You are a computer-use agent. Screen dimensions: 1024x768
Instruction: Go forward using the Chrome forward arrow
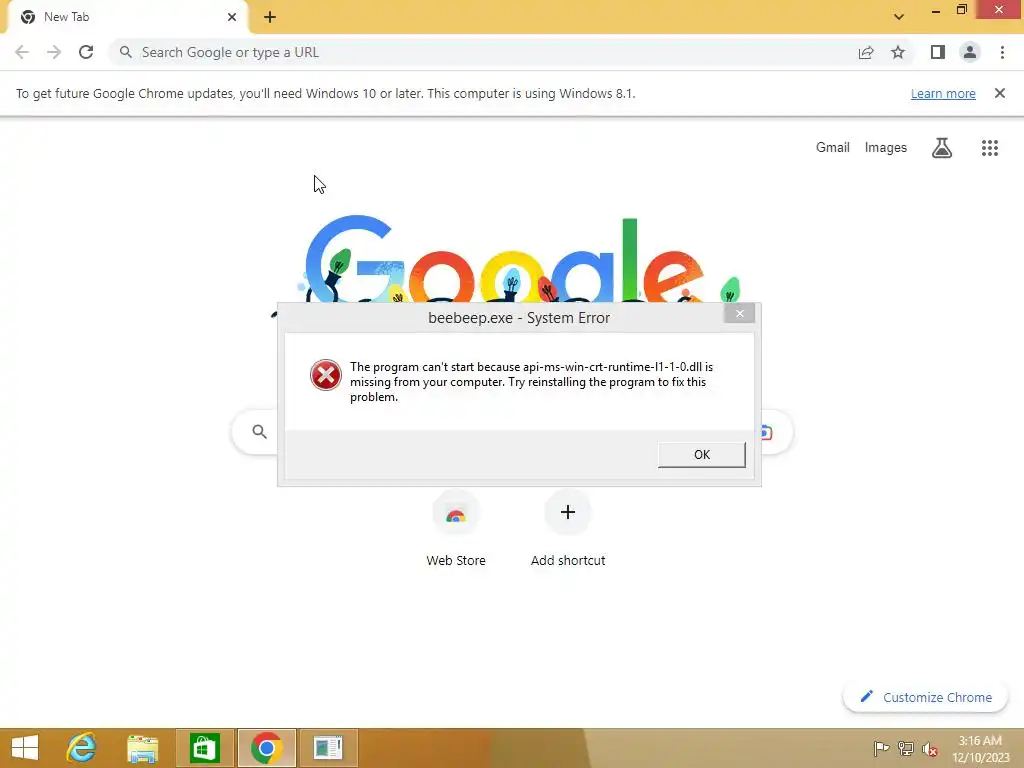click(54, 52)
